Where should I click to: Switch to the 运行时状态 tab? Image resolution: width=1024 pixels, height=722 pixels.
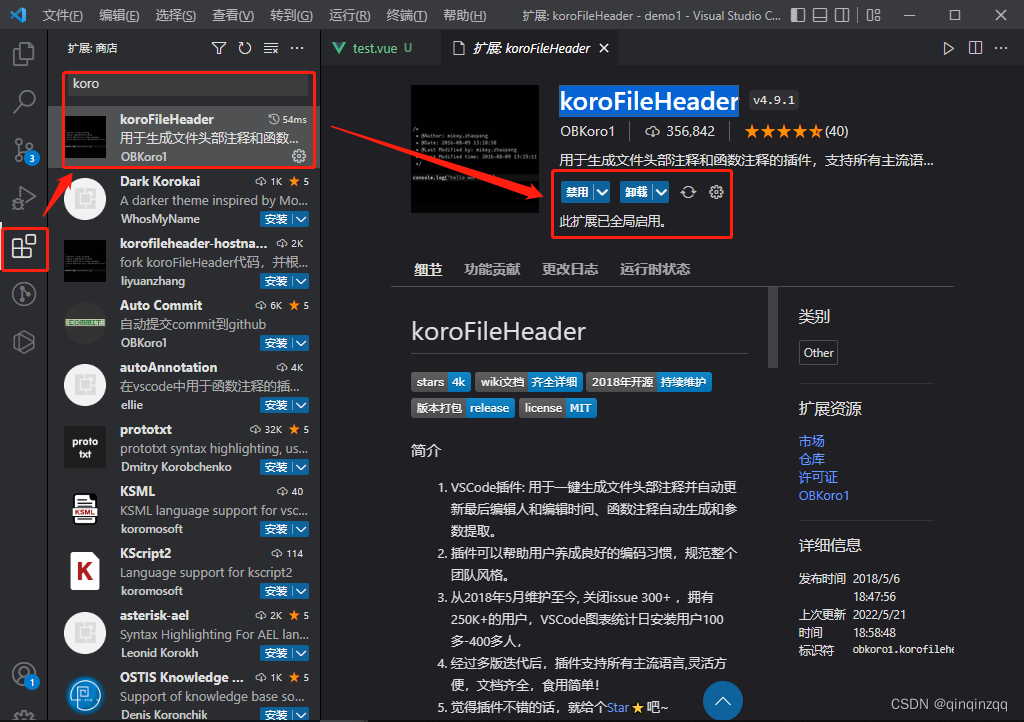pos(654,269)
